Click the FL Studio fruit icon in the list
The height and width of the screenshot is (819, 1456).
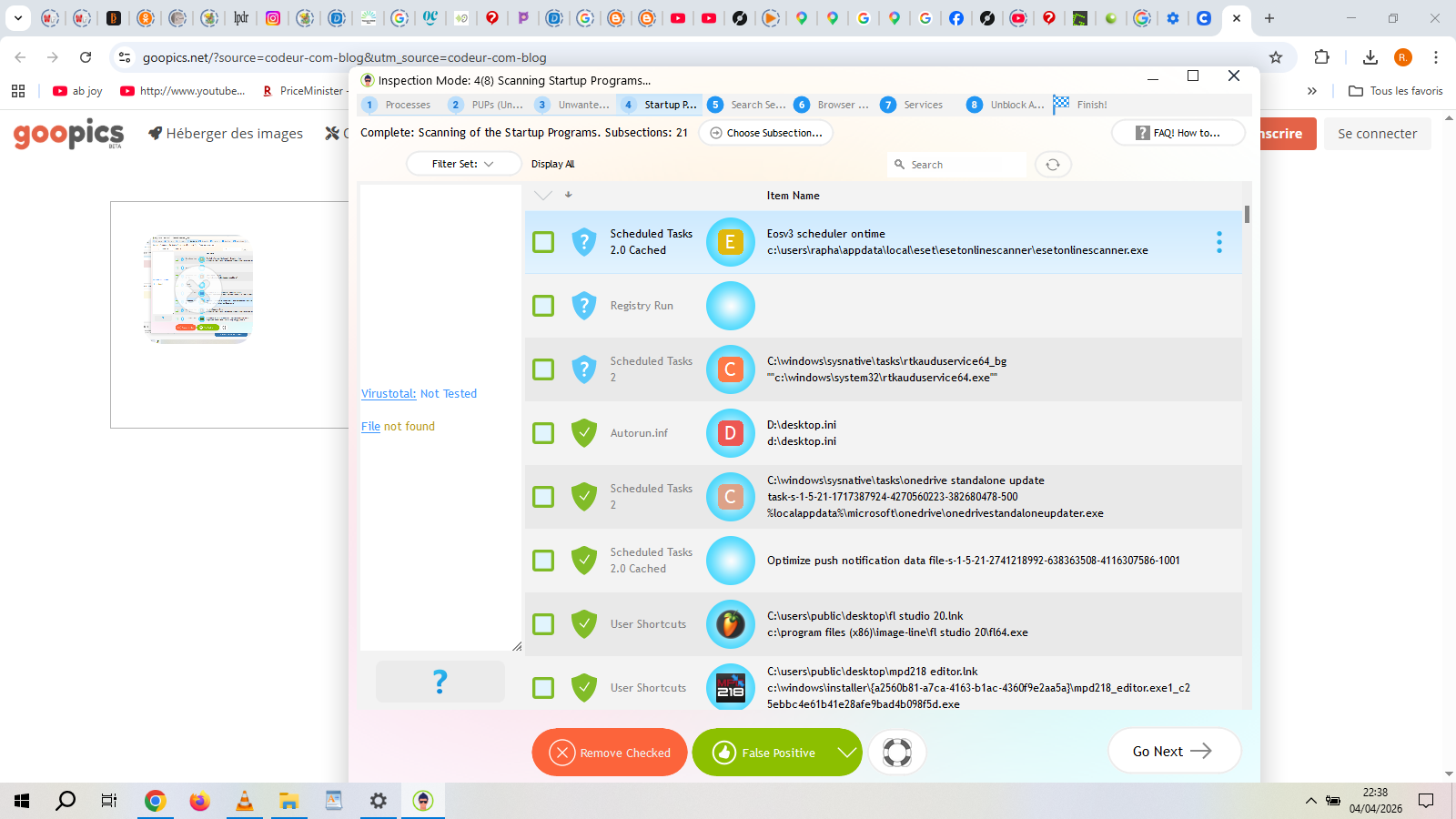730,624
